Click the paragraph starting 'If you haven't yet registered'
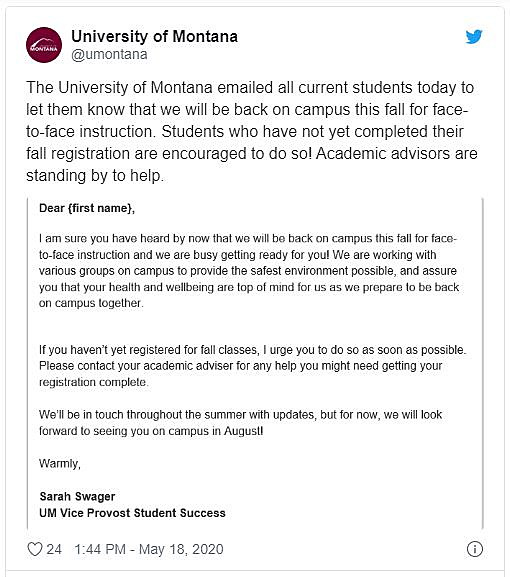 click(x=252, y=366)
